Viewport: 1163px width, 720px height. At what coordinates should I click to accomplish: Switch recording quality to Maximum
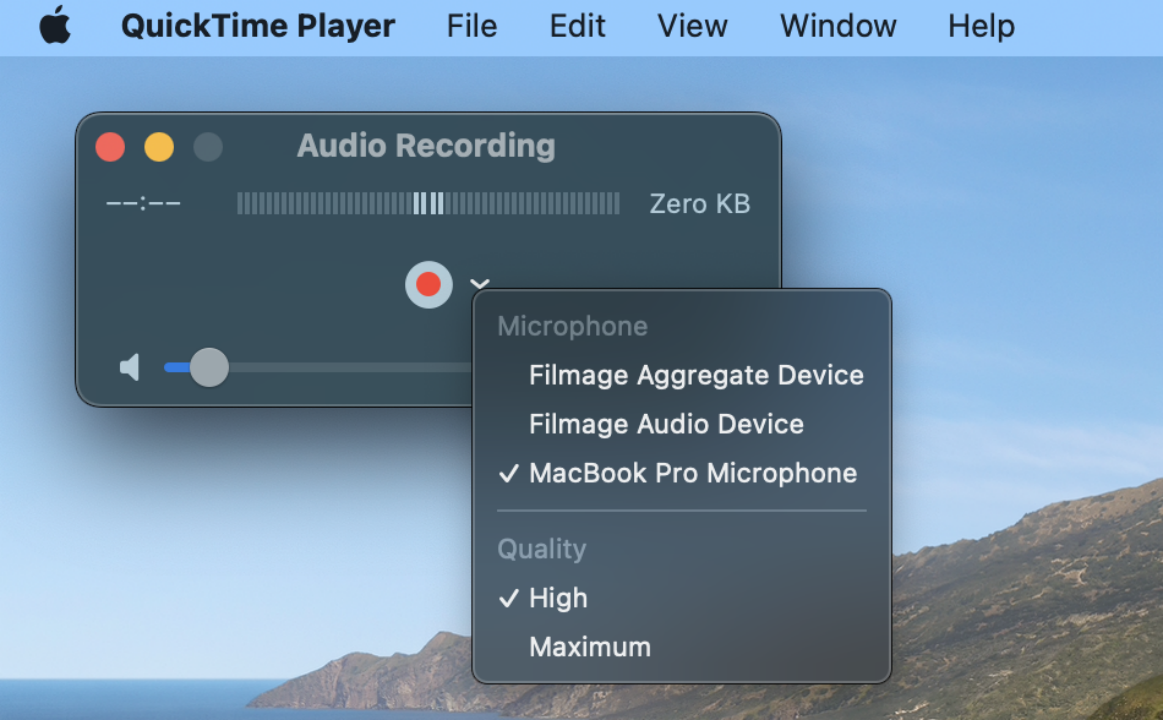coord(589,647)
